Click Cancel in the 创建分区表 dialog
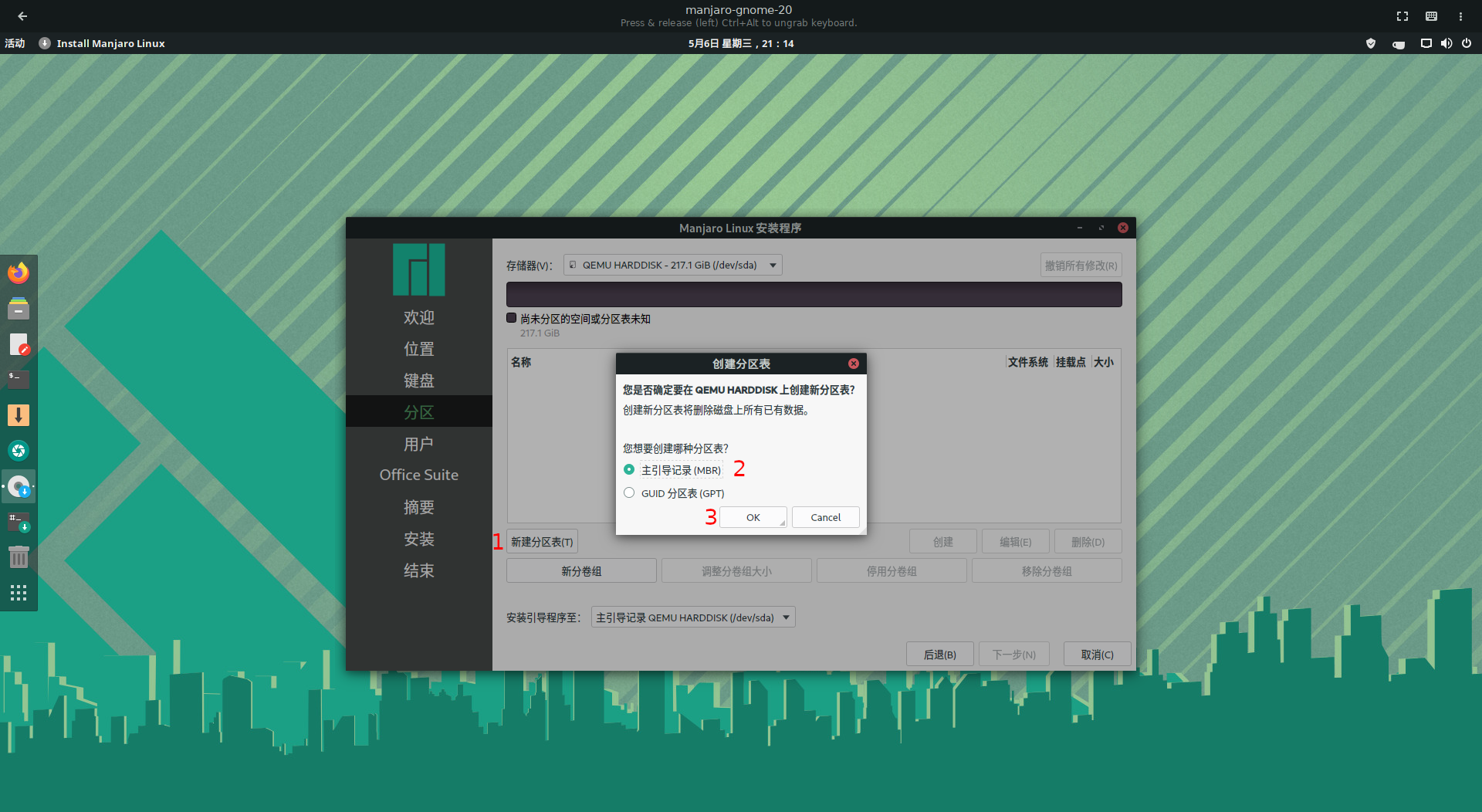 click(825, 517)
